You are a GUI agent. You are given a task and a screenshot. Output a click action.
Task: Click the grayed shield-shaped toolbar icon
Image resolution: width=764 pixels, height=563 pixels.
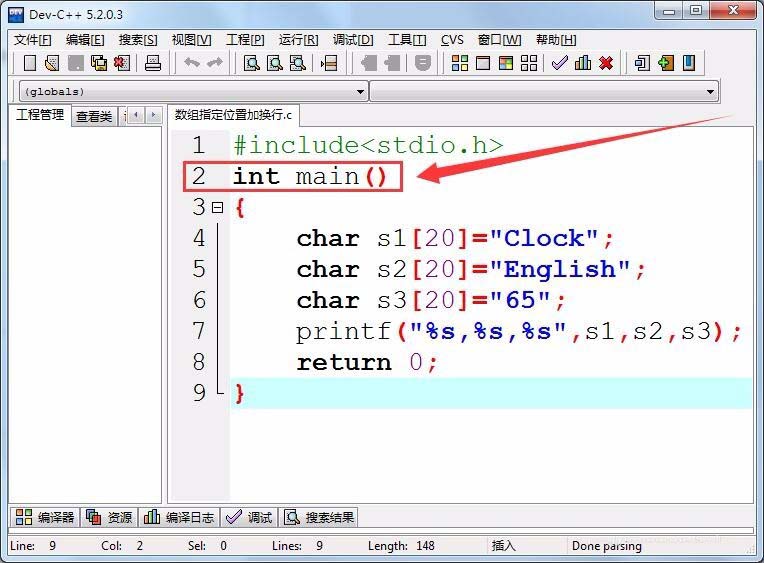[423, 63]
